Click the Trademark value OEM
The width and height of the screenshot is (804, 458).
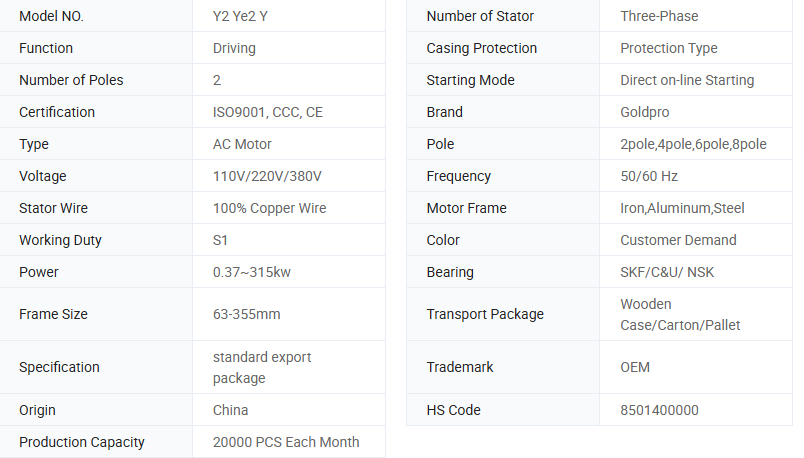[635, 367]
